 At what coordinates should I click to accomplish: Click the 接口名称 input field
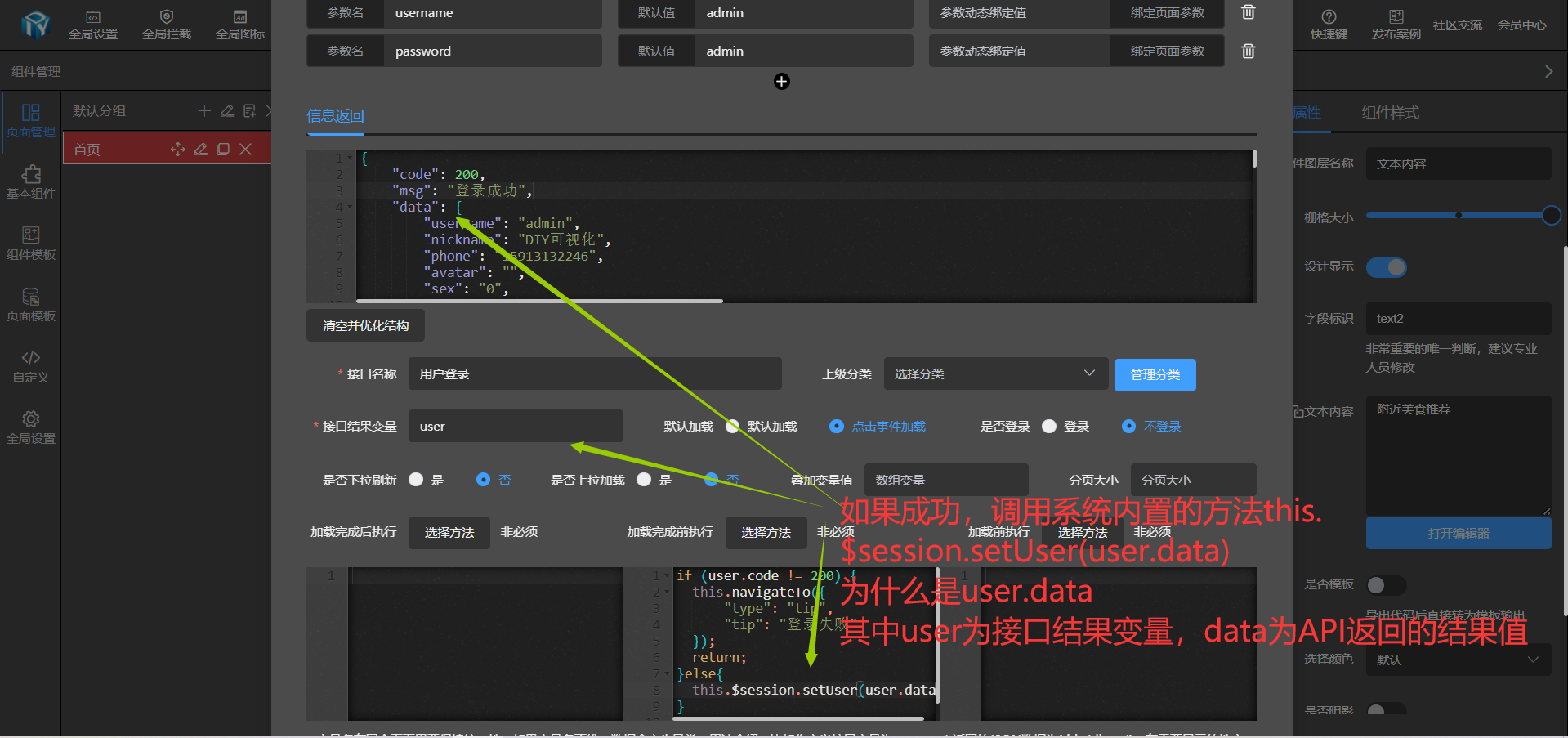coord(595,373)
